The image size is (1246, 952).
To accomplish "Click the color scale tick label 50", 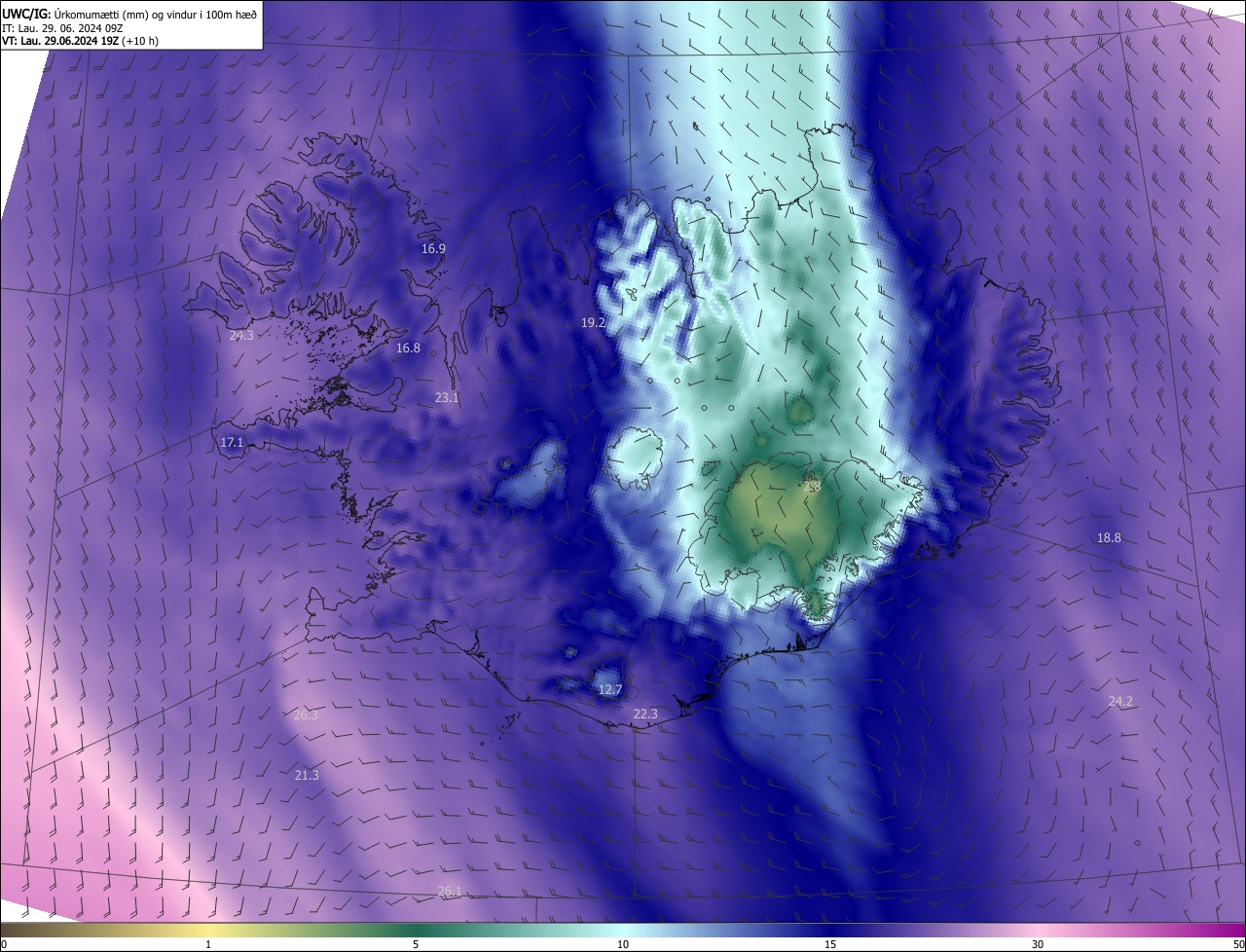I will pyautogui.click(x=1238, y=944).
